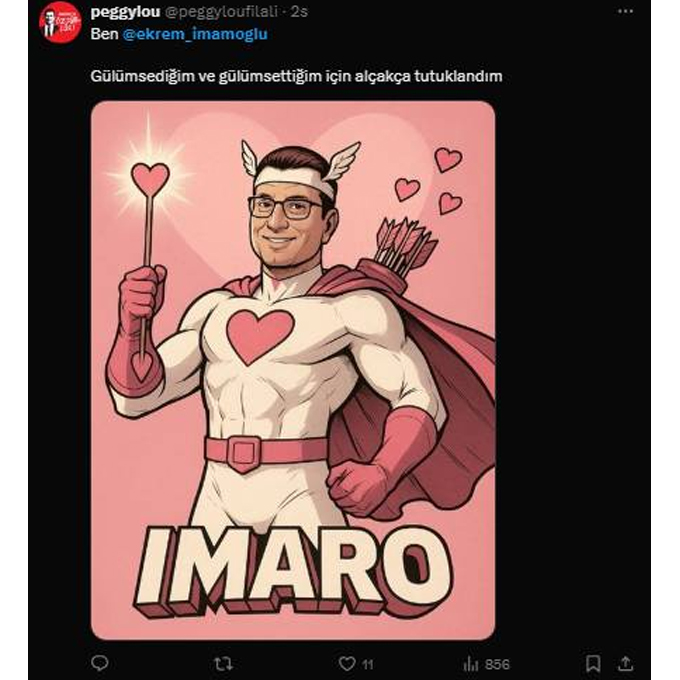Open the pink superhero cartoon image
The image size is (680, 680).
point(293,370)
